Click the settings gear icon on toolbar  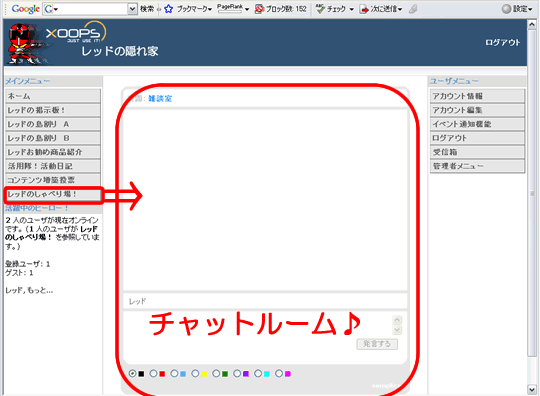point(506,9)
